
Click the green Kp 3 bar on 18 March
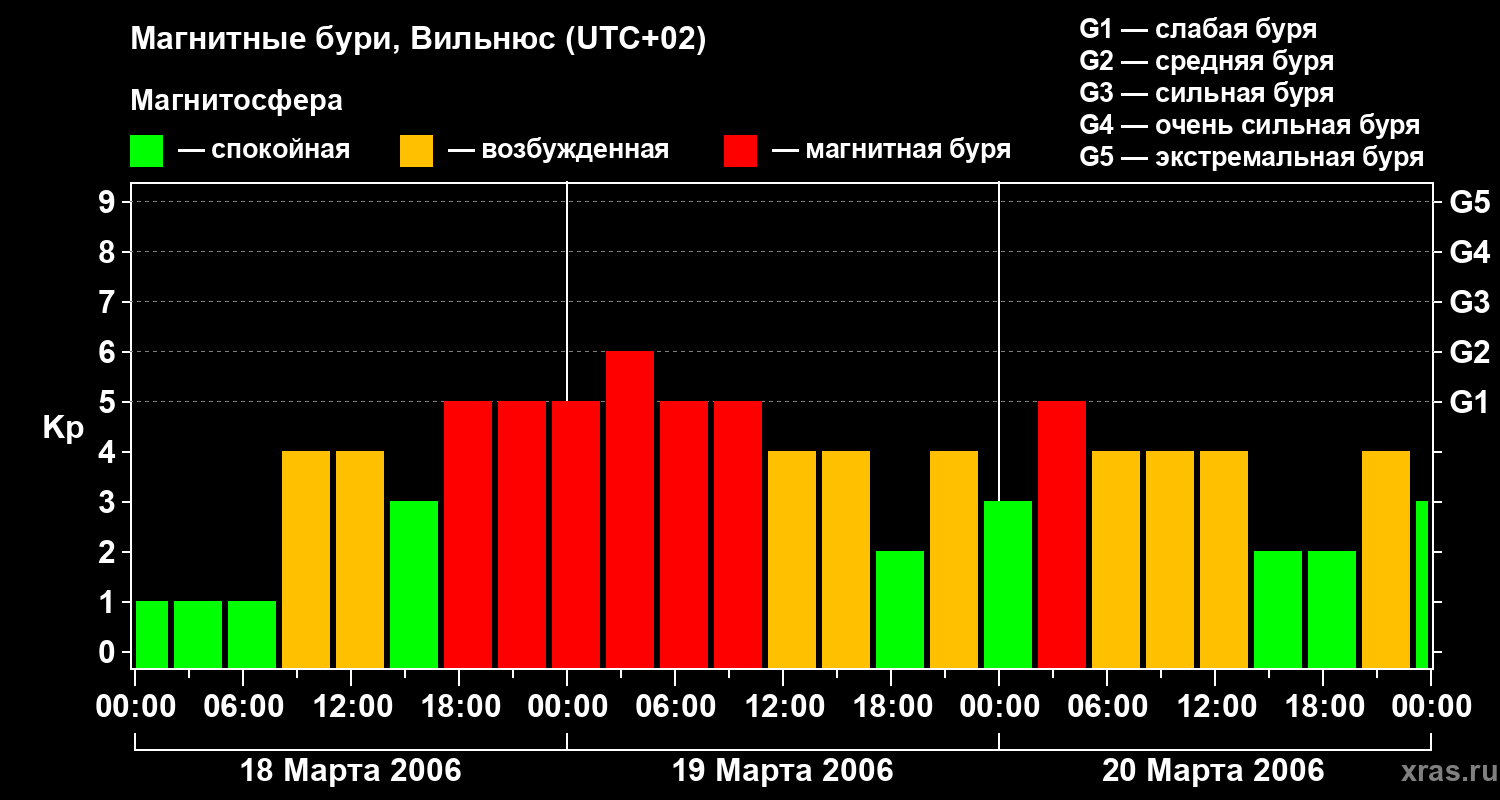pos(414,585)
